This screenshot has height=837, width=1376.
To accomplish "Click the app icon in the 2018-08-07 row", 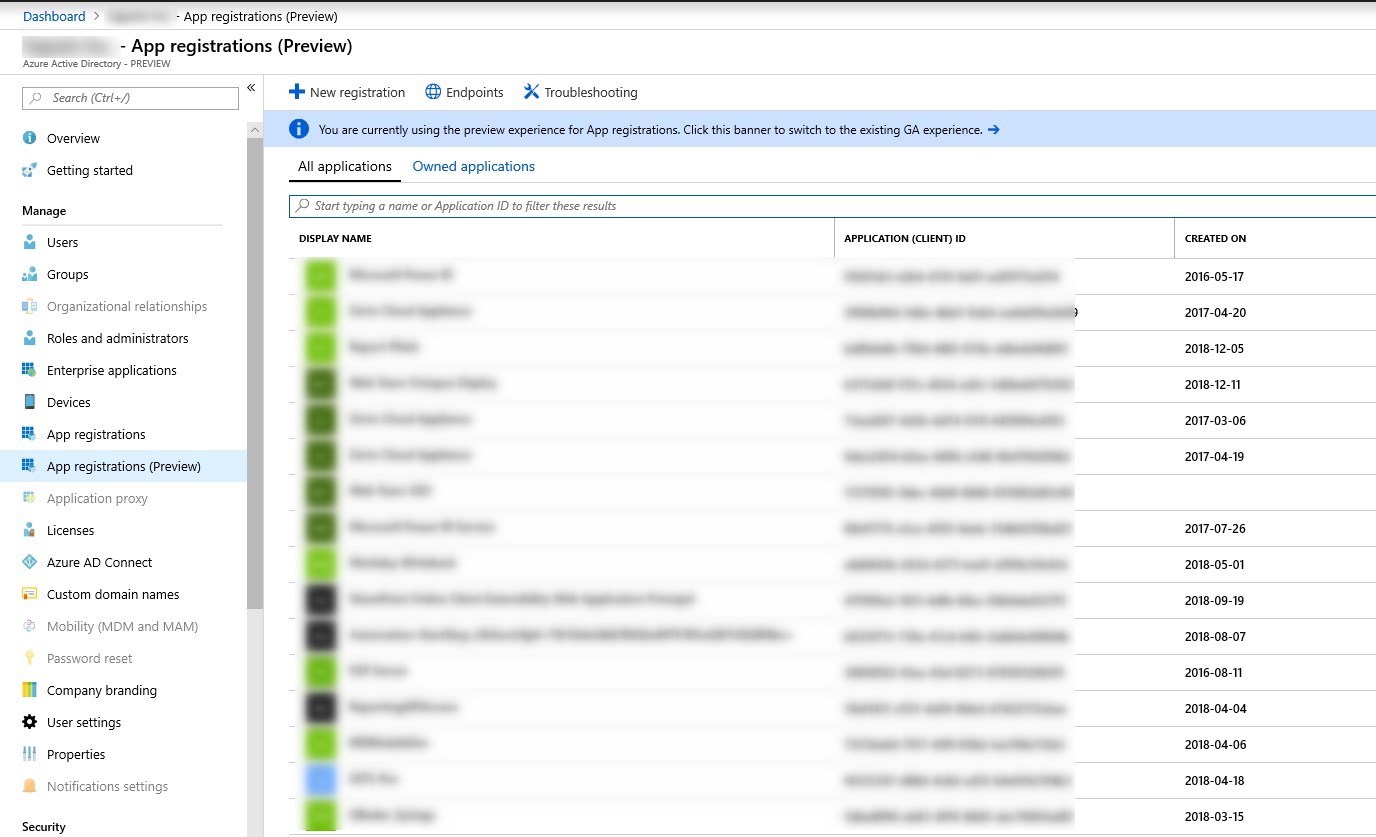I will (x=321, y=636).
